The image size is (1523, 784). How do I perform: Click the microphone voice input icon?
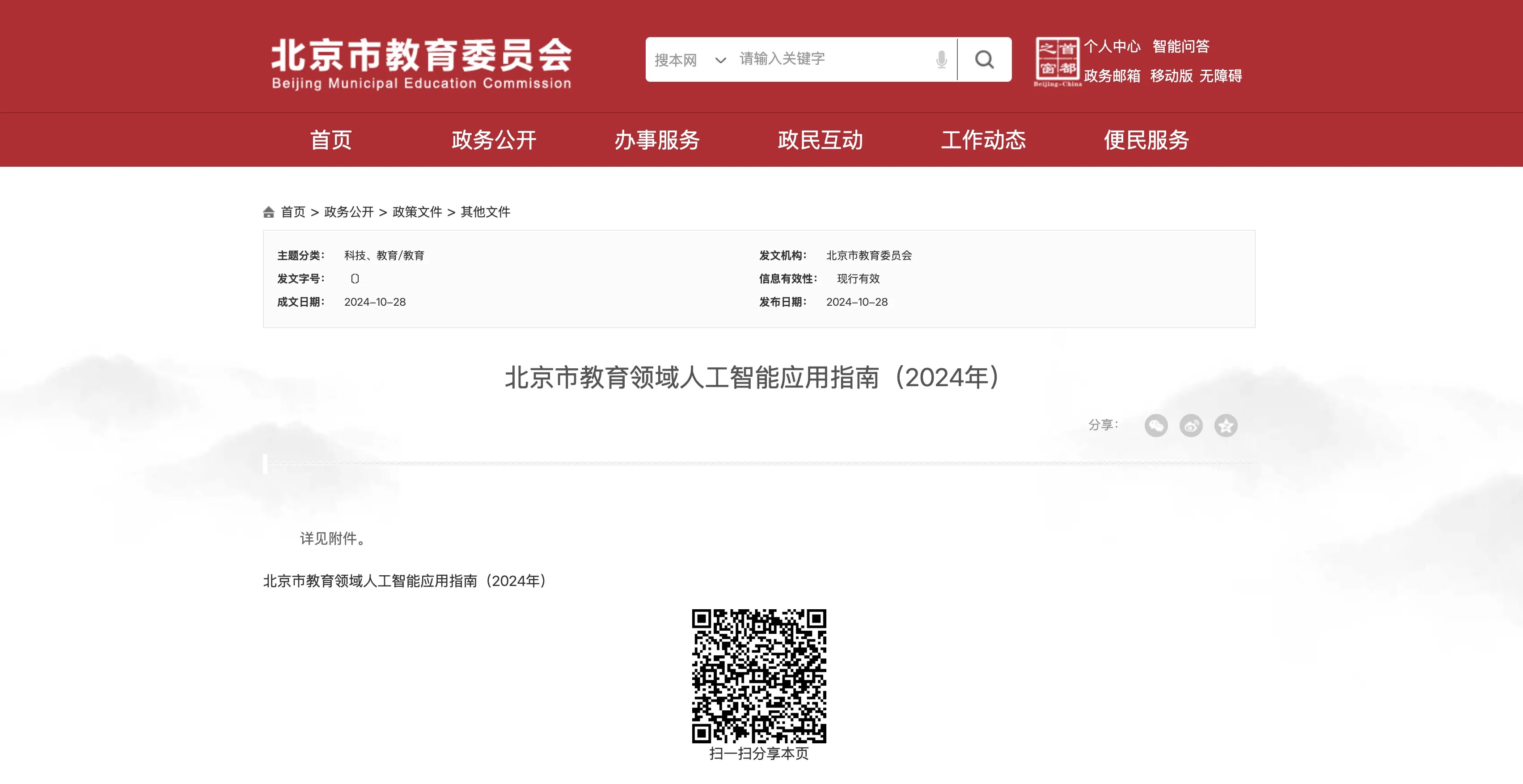[x=941, y=59]
